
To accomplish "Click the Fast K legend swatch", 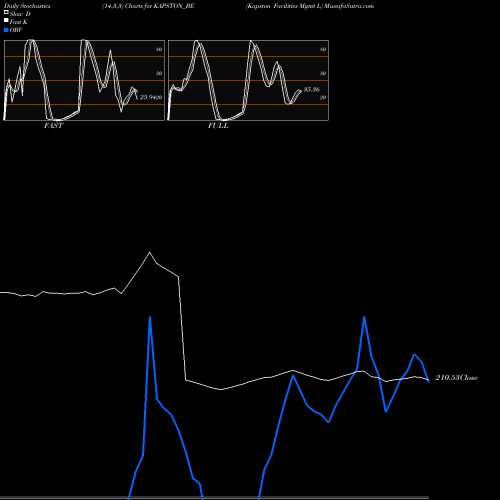I will [x=6, y=20].
